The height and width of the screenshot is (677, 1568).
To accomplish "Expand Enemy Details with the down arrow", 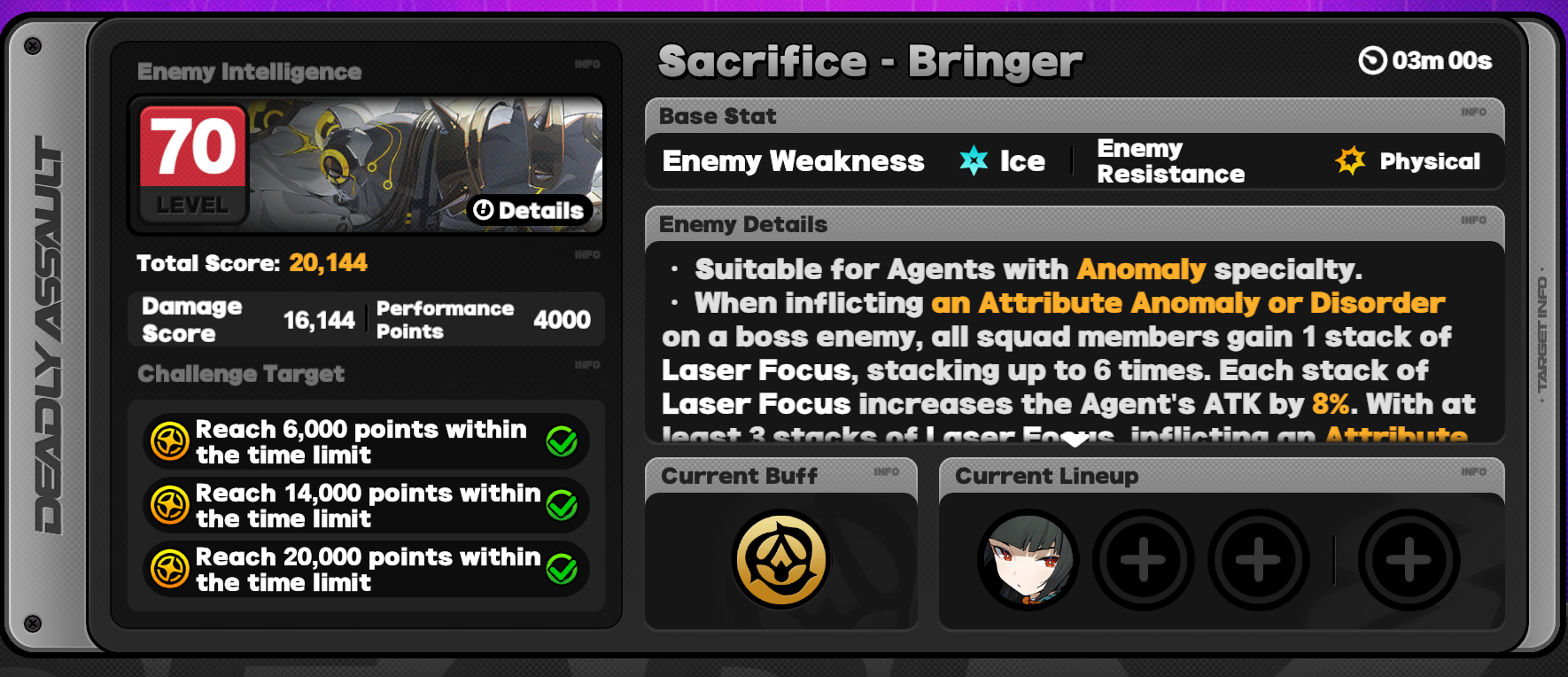I will tap(1075, 440).
